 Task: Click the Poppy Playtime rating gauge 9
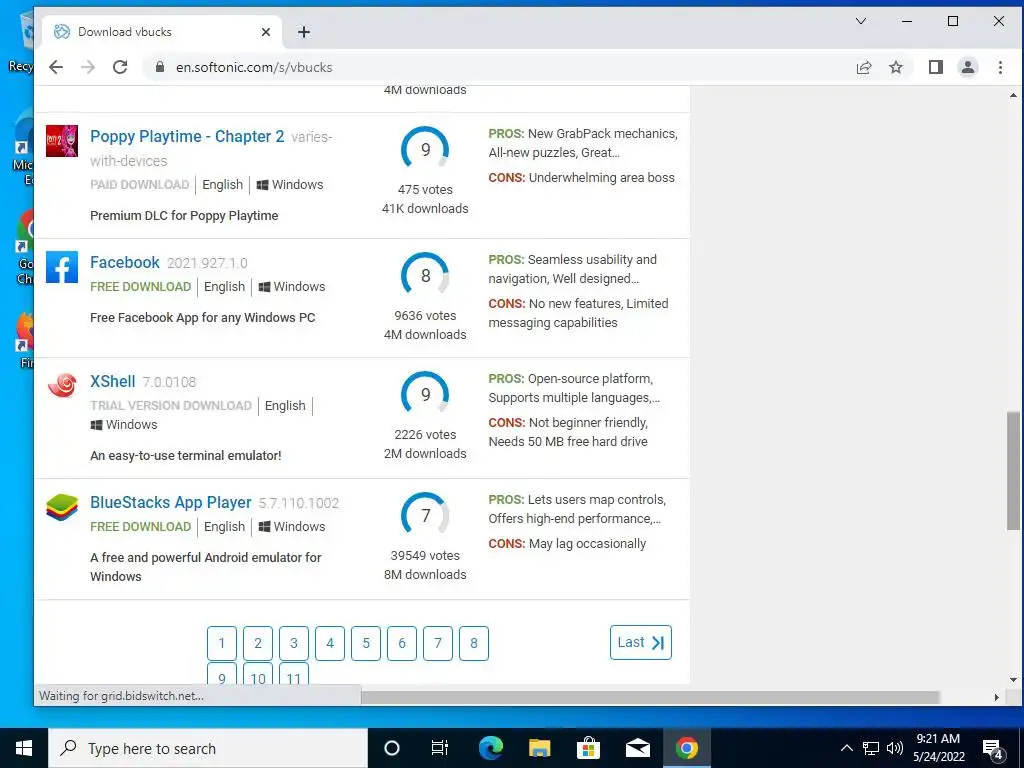[425, 150]
